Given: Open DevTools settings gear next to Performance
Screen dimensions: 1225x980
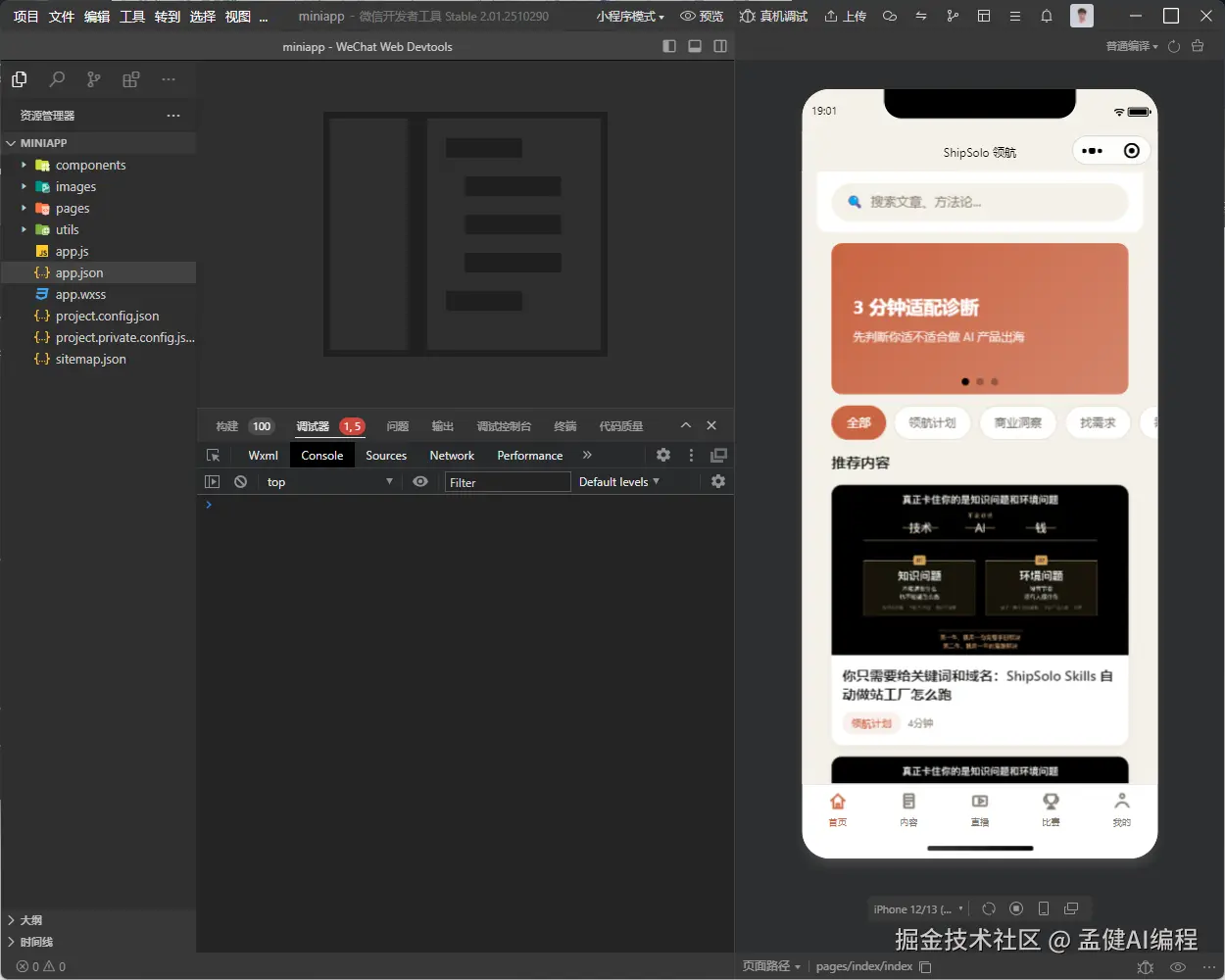Looking at the screenshot, I should point(663,455).
